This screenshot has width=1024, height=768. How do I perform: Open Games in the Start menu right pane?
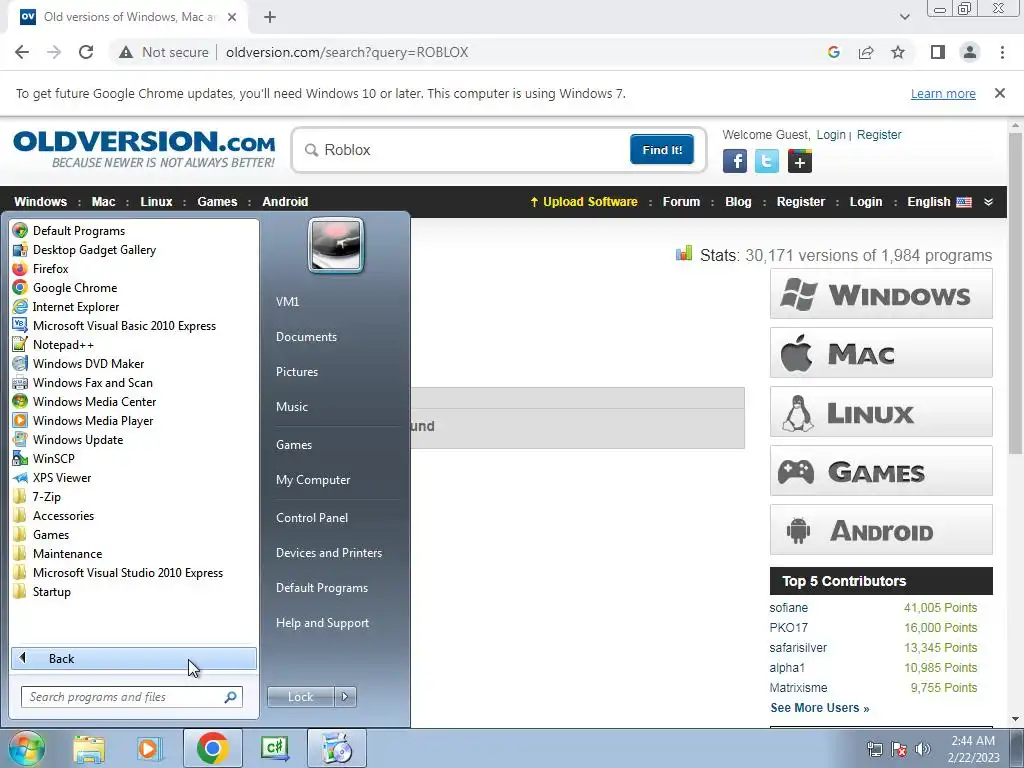[x=294, y=445]
